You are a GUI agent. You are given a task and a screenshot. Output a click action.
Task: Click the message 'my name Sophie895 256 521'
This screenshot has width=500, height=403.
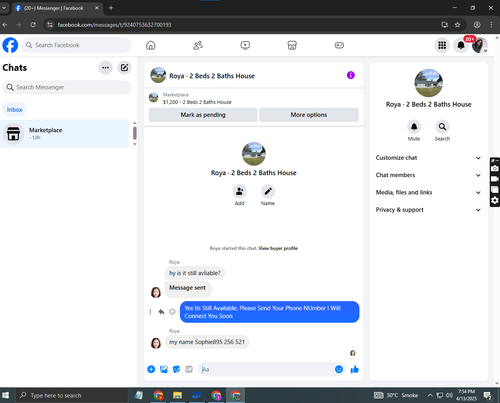pos(207,342)
